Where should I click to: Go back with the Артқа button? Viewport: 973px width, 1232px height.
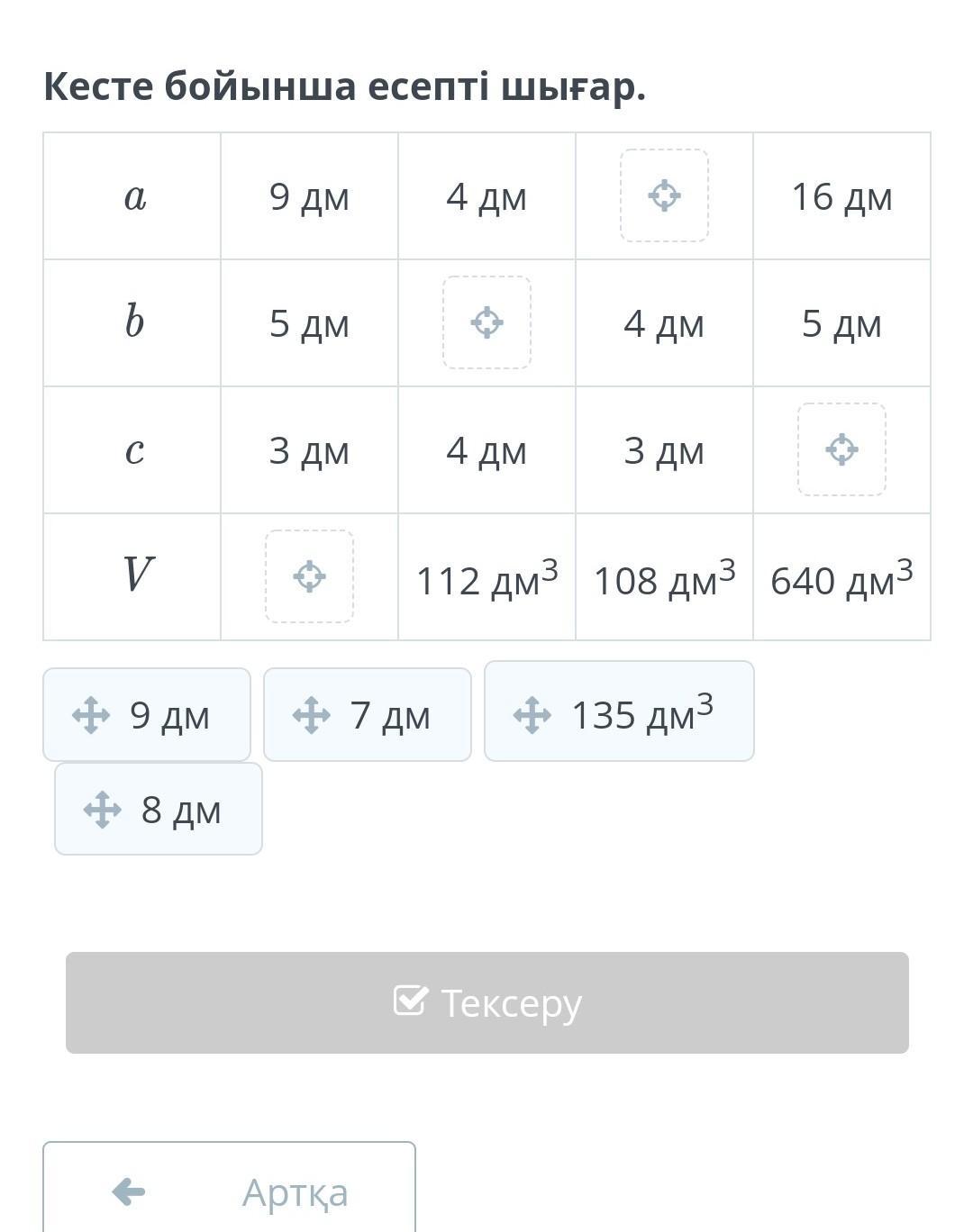(x=229, y=1191)
